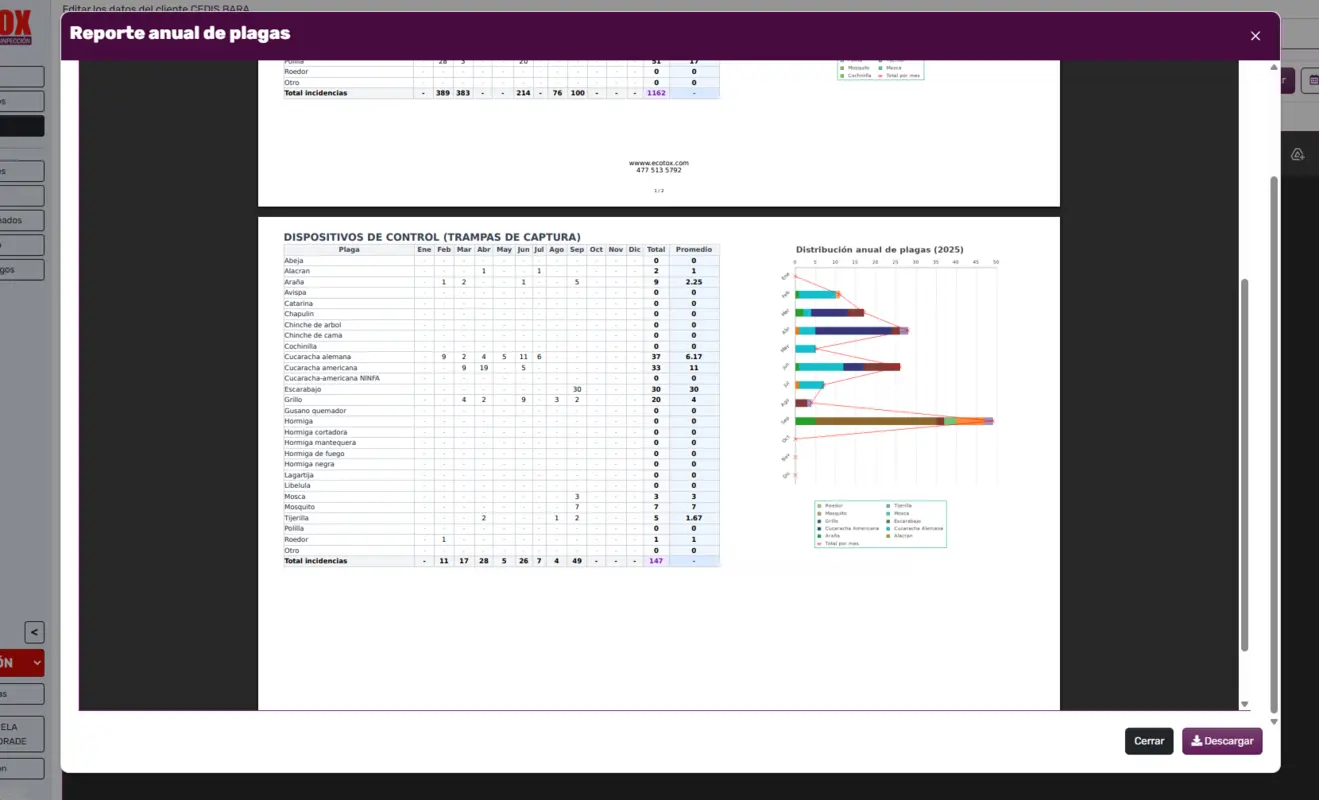Click the ECOTOX logo in the corner
The image size is (1319, 800).
pyautogui.click(x=16, y=26)
